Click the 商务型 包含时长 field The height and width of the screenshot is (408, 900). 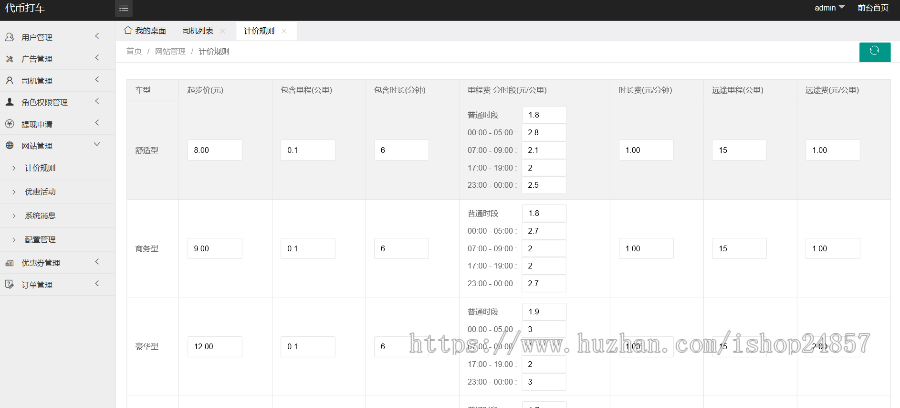[401, 248]
